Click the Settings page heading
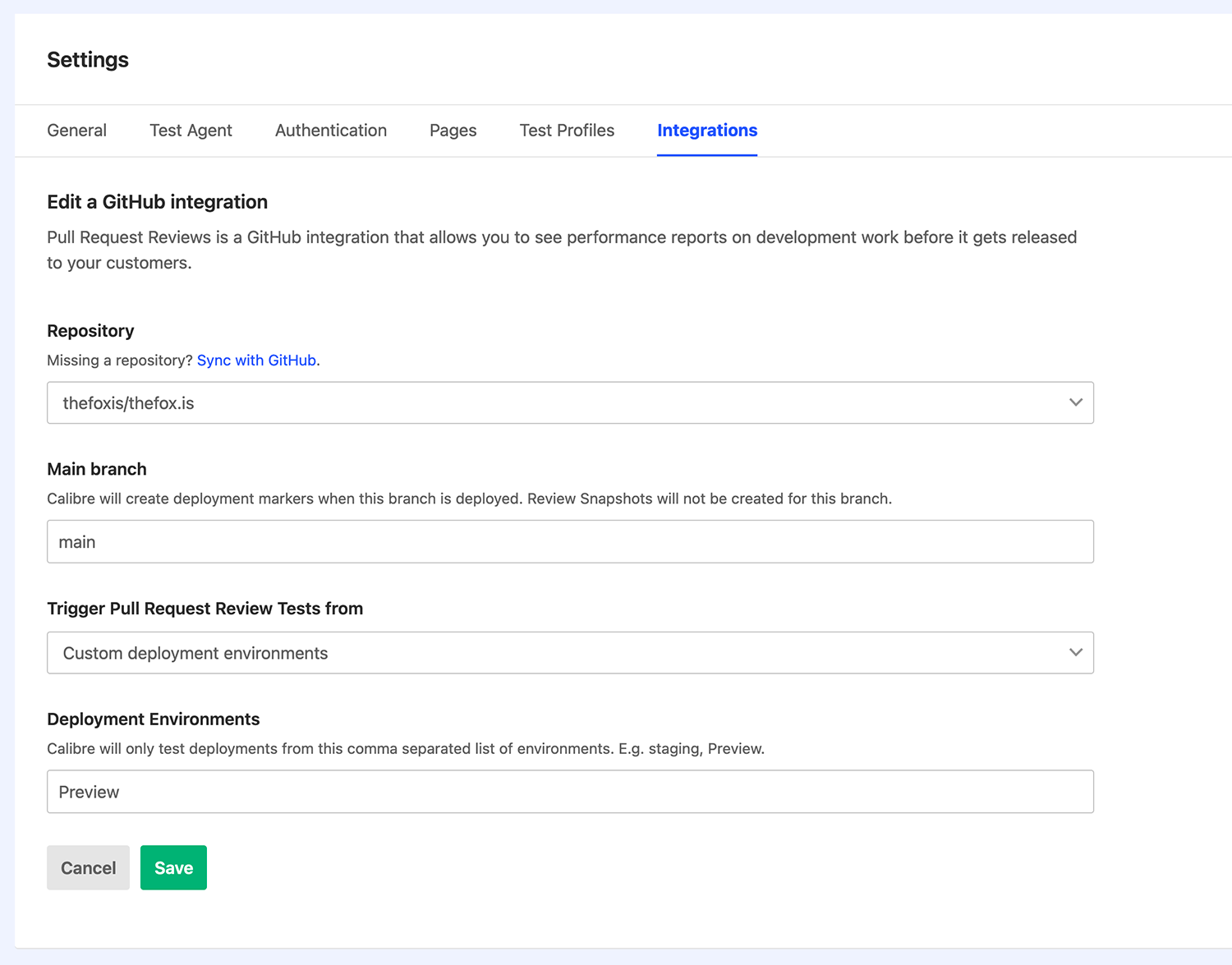The height and width of the screenshot is (965, 1232). click(x=87, y=59)
